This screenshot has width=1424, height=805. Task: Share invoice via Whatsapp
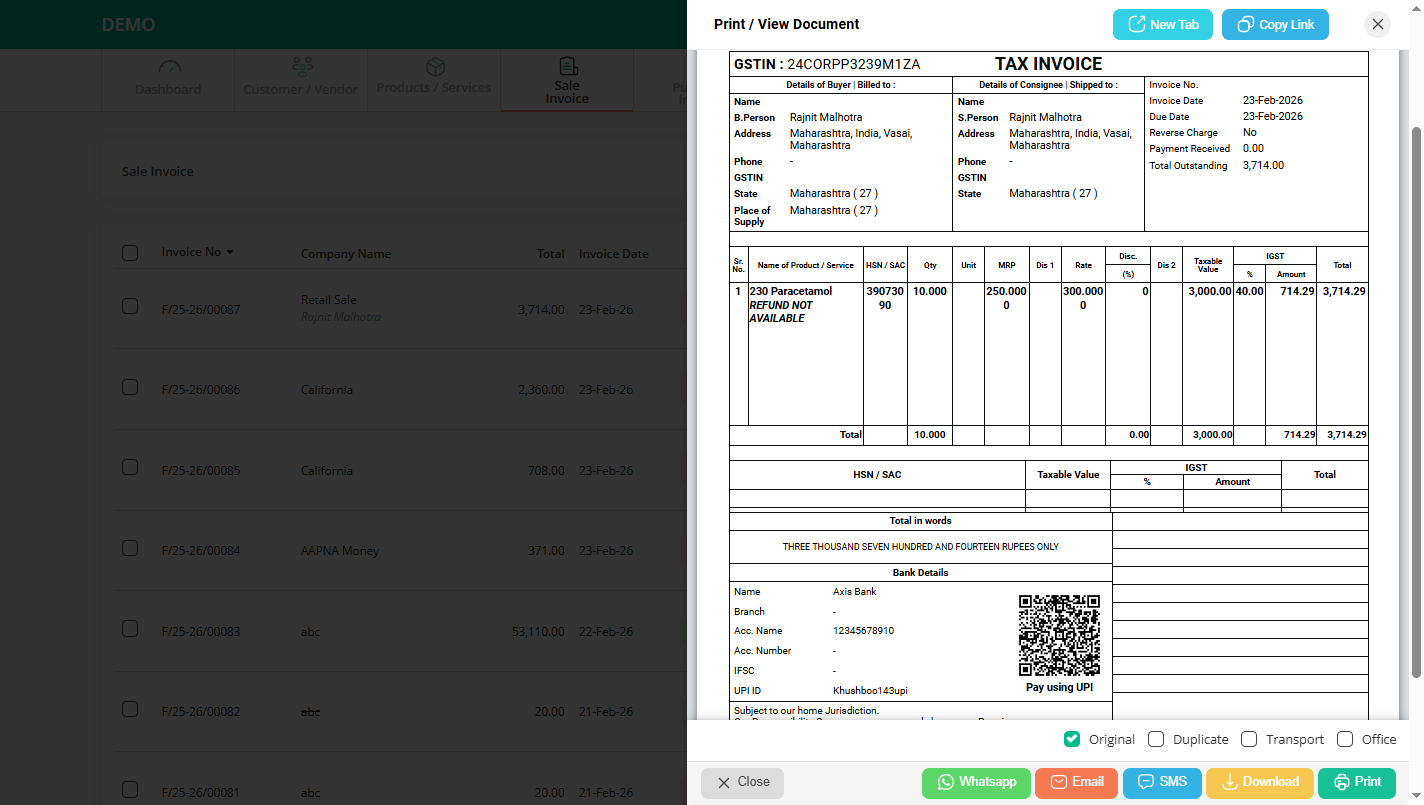tap(976, 782)
